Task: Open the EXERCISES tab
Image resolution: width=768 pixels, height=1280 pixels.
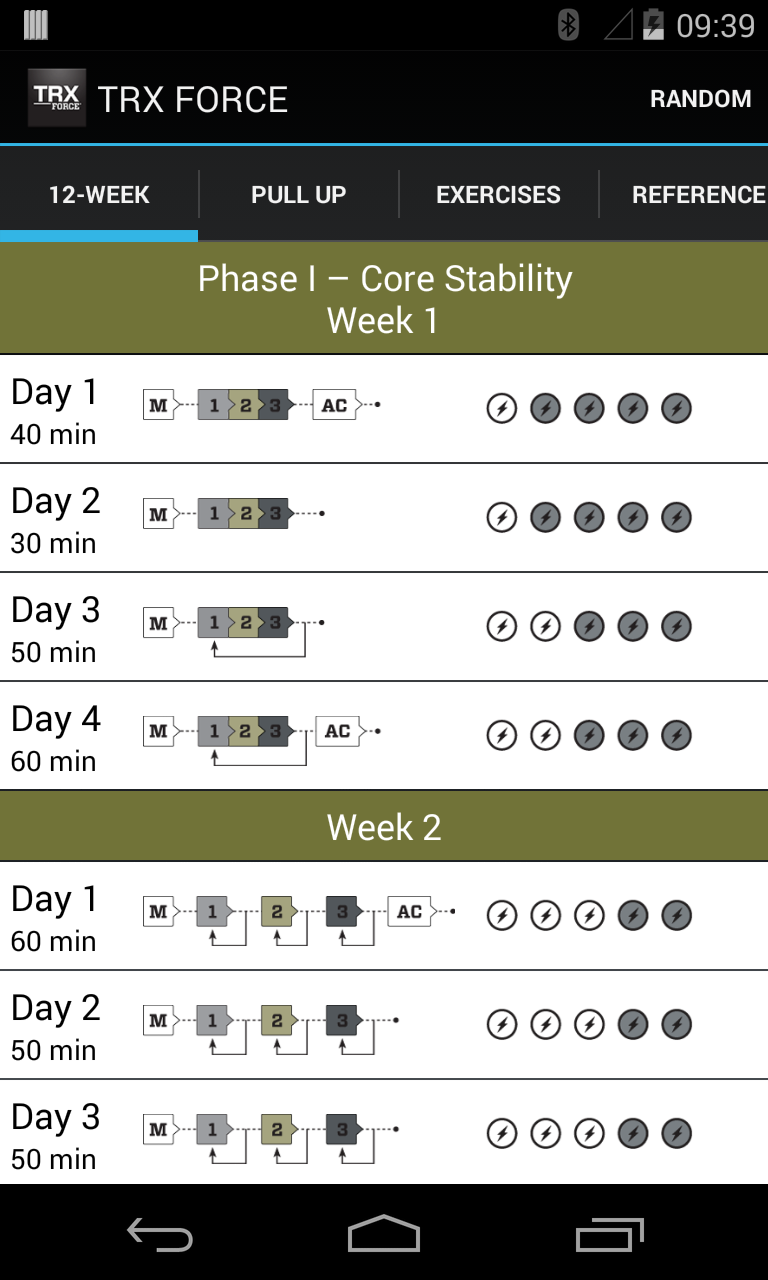Action: point(498,195)
